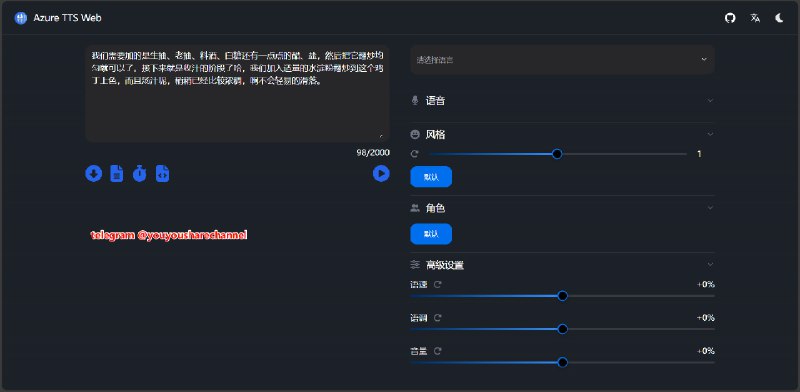Click the stopwatch timer icon
The image size is (800, 392).
click(x=139, y=174)
